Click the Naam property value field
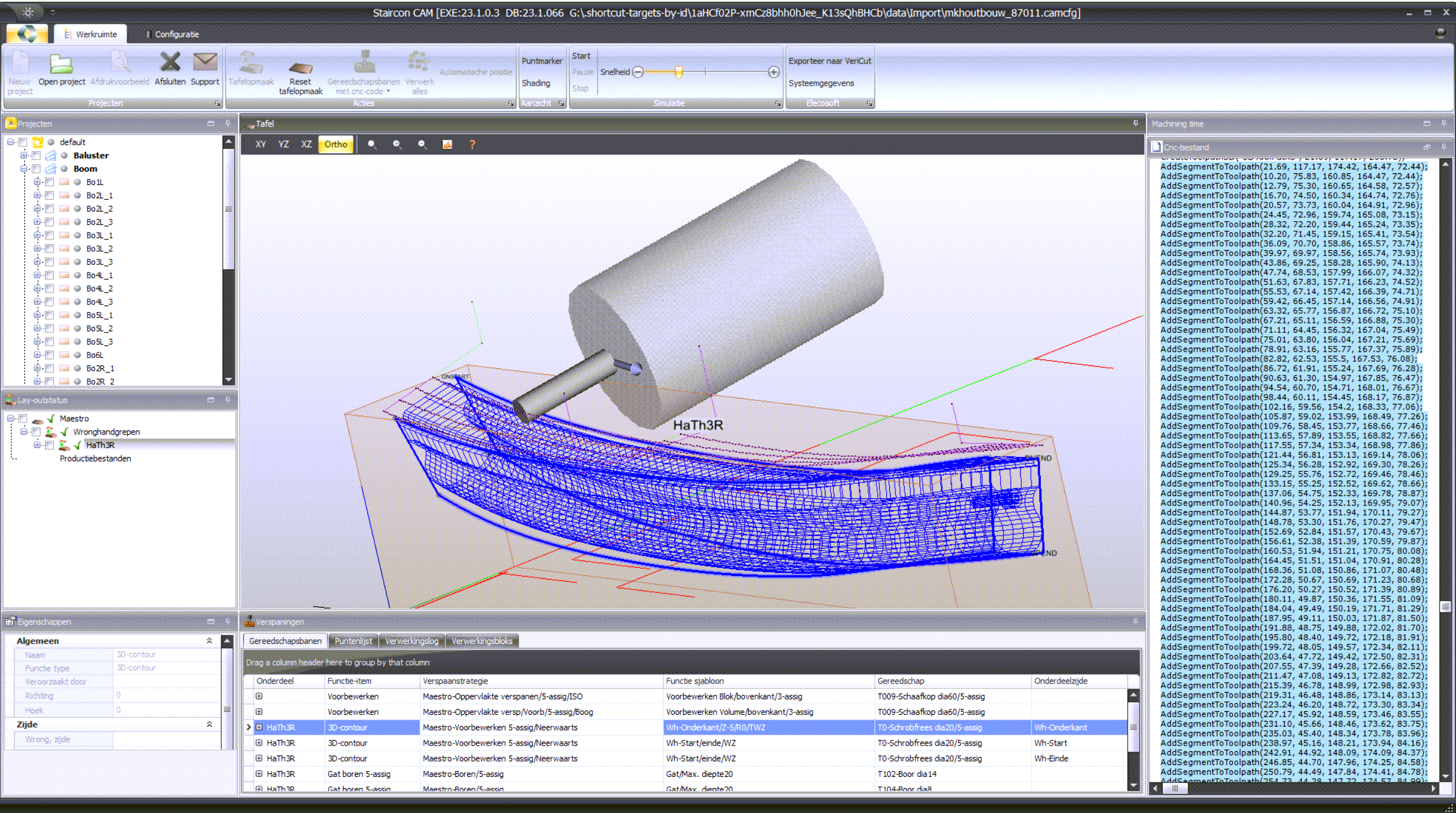Viewport: 1456px width, 813px height. pos(166,655)
